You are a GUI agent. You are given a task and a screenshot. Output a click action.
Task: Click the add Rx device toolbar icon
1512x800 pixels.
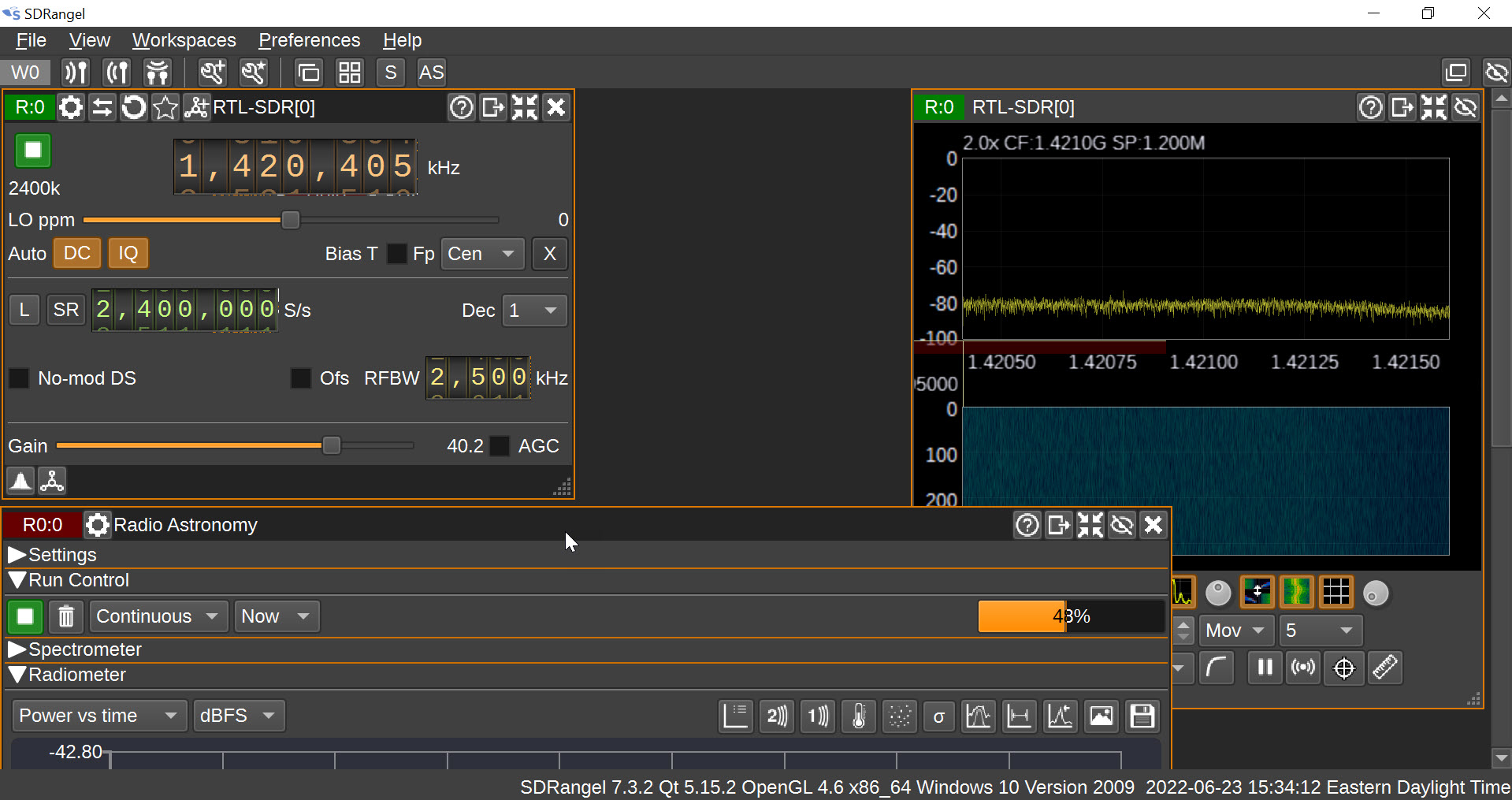pos(76,73)
